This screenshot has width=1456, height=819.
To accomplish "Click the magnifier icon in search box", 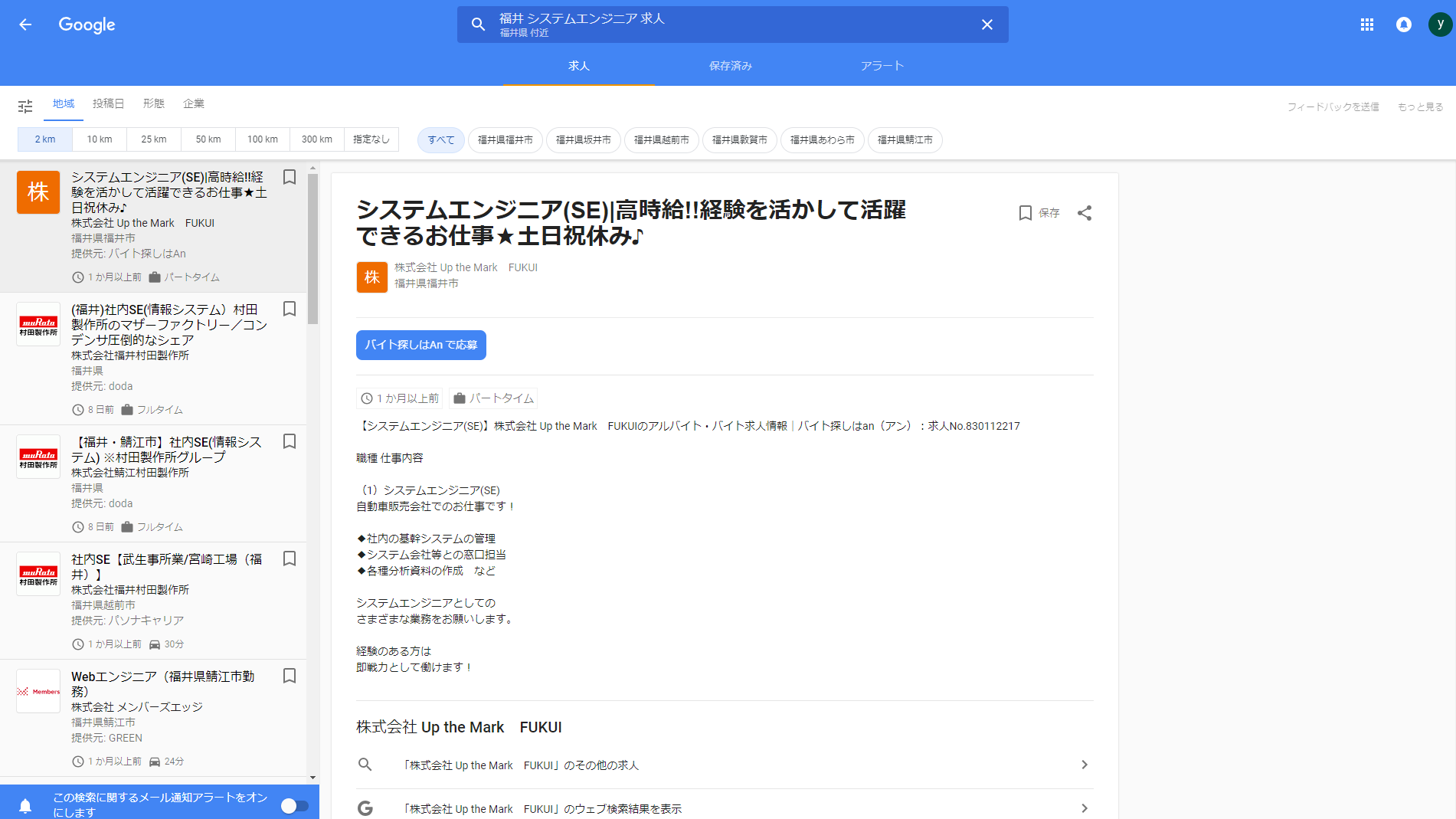I will coord(478,25).
